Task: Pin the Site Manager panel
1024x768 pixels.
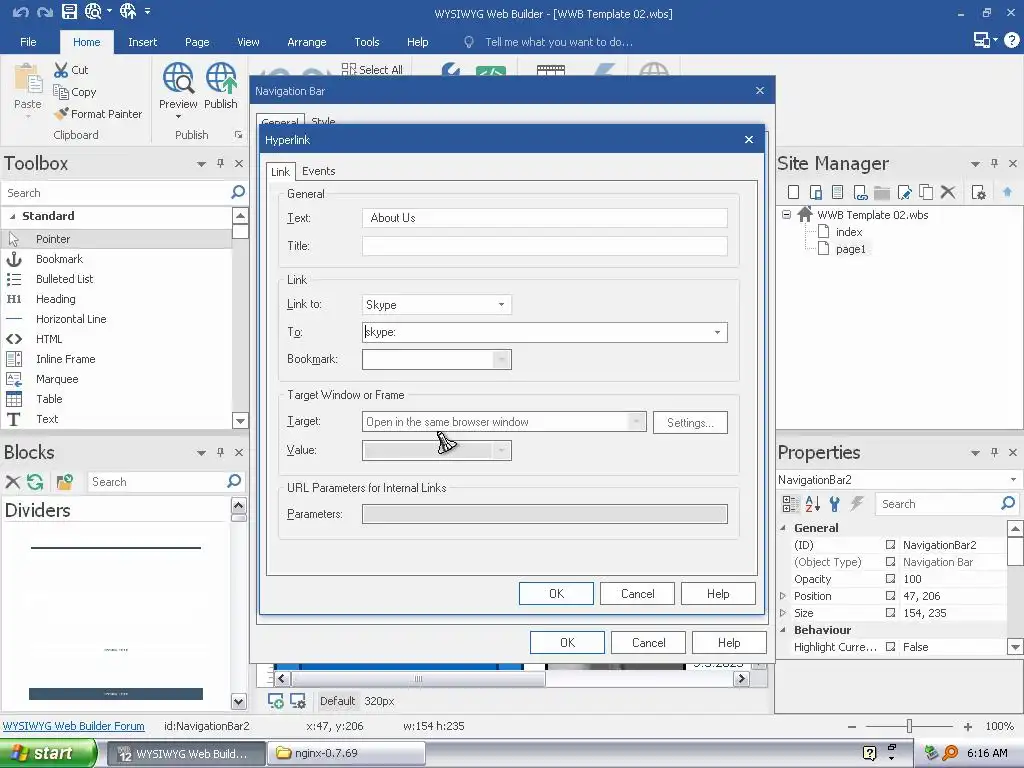Action: [x=995, y=163]
